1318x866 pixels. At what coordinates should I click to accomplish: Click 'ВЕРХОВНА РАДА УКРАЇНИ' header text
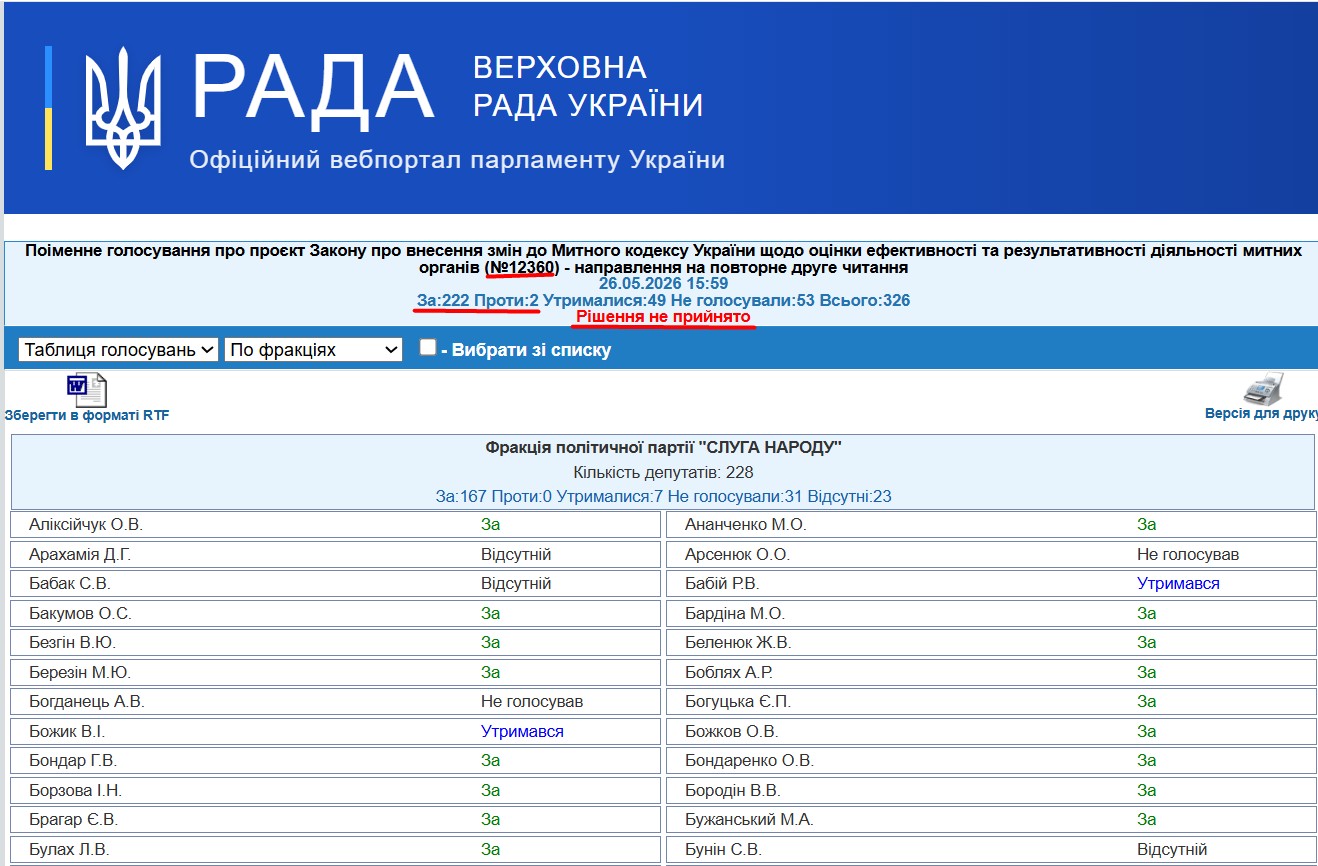(x=588, y=86)
